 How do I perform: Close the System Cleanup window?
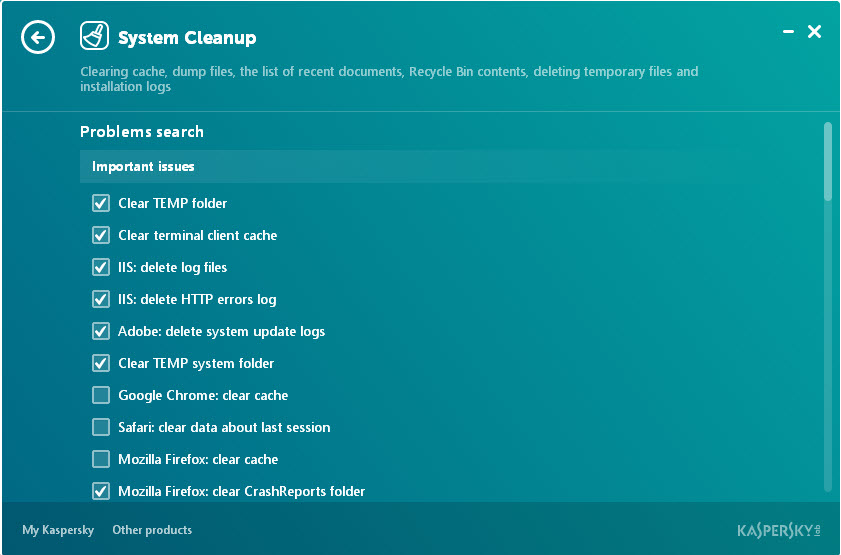(814, 32)
